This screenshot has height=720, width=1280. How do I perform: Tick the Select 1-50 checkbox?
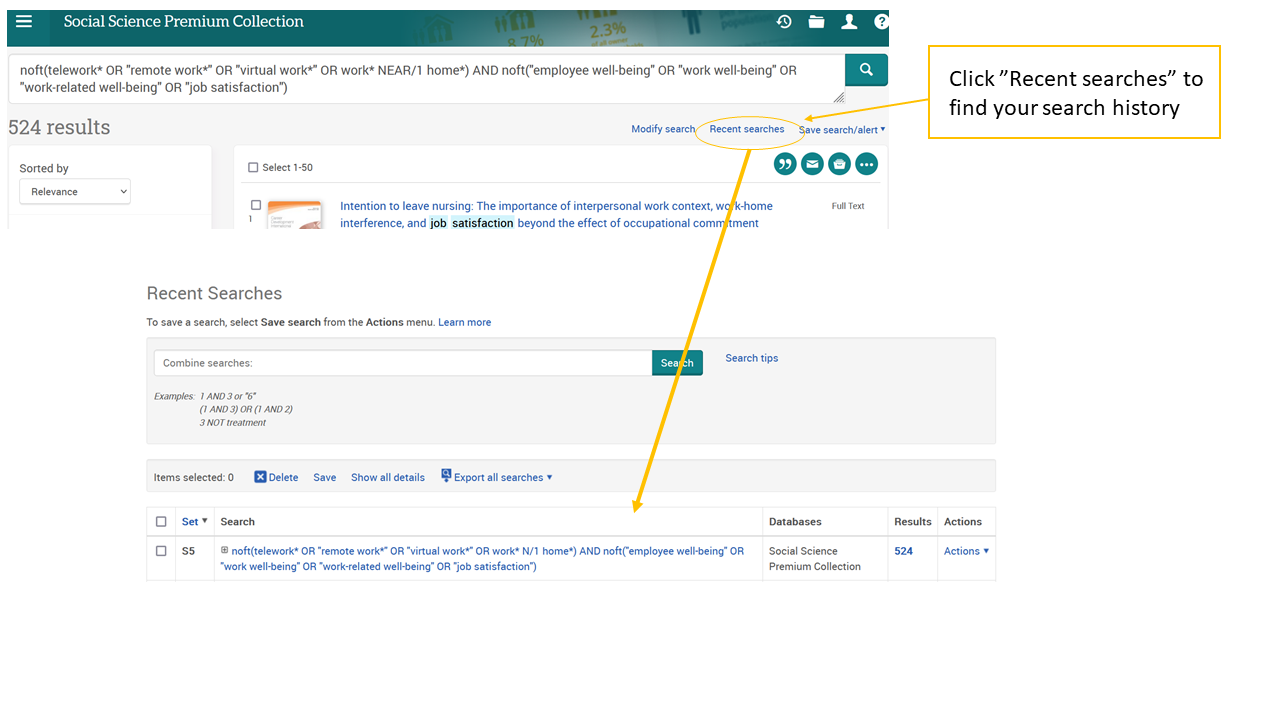point(253,168)
